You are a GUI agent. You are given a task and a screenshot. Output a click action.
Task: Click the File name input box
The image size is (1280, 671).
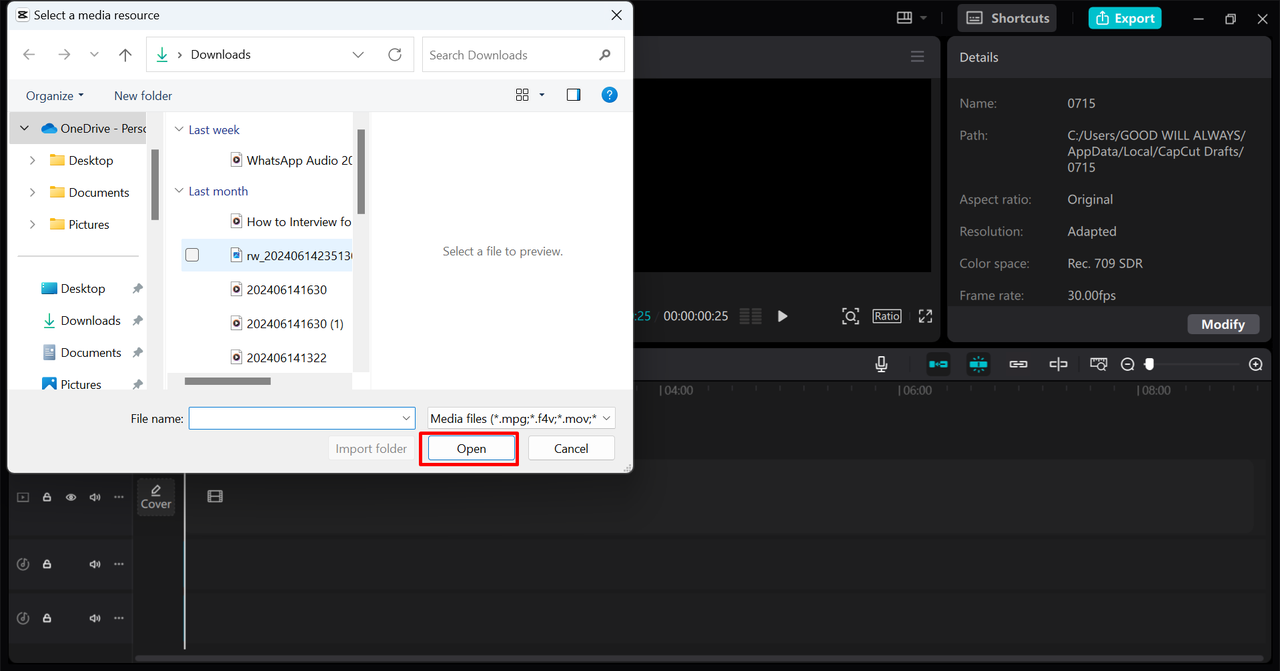301,418
